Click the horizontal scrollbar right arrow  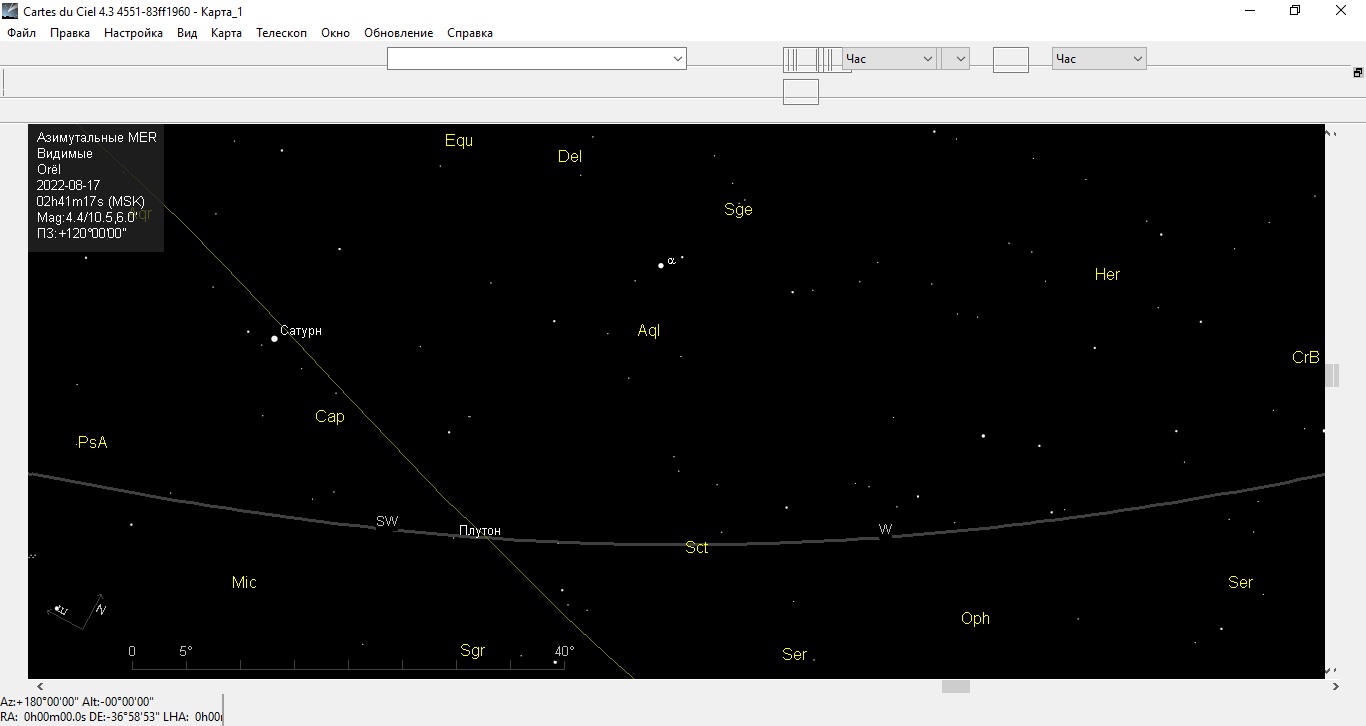1336,687
